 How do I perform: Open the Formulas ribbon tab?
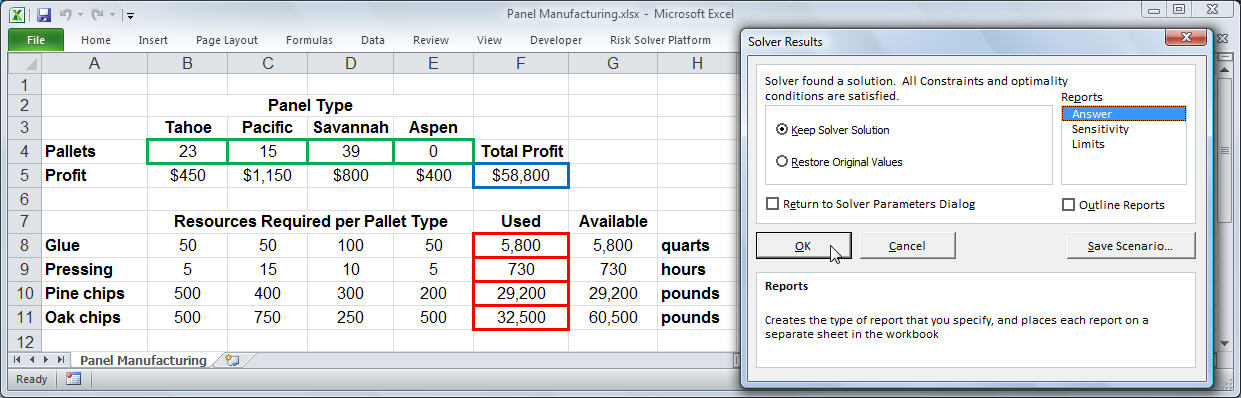coord(310,40)
